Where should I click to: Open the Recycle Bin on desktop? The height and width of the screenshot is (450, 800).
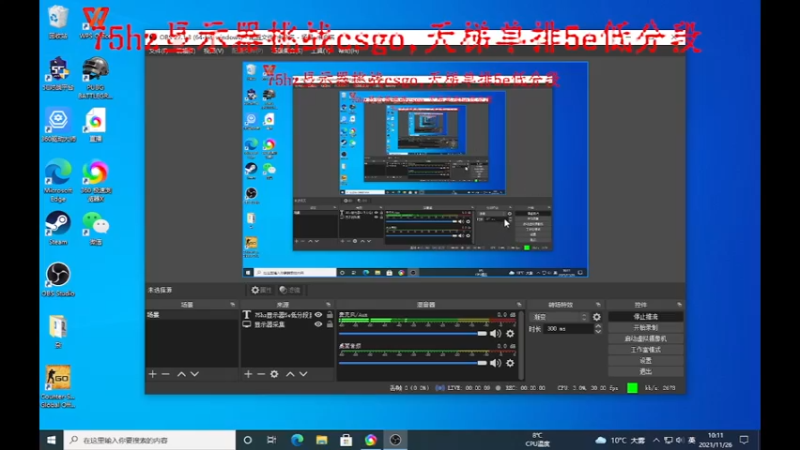point(58,22)
